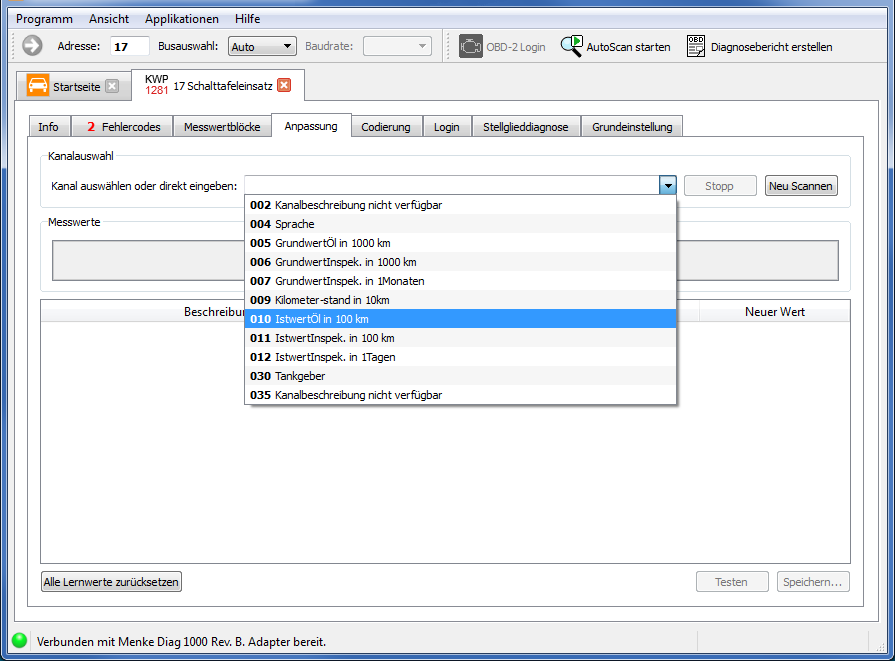Collapse the Kanal channel dropdown arrow
This screenshot has width=895, height=661.
coord(668,186)
